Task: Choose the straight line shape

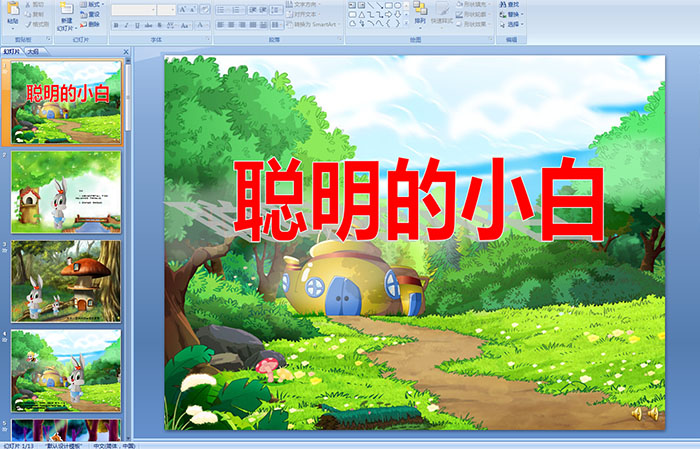Action: 370,5
